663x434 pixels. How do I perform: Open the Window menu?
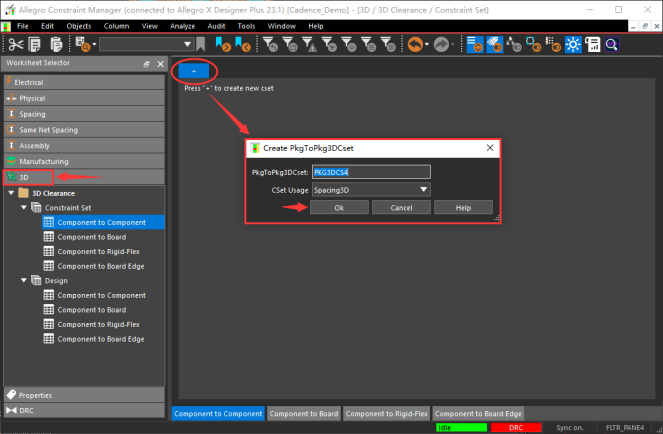pyautogui.click(x=281, y=26)
